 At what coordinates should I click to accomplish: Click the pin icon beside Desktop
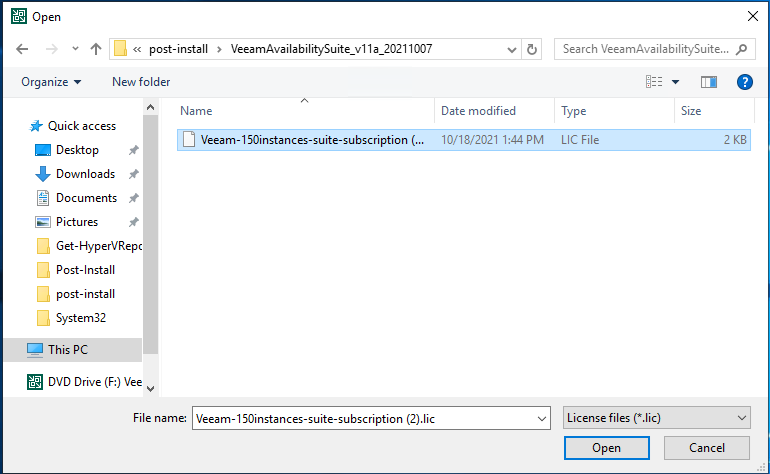tap(134, 150)
